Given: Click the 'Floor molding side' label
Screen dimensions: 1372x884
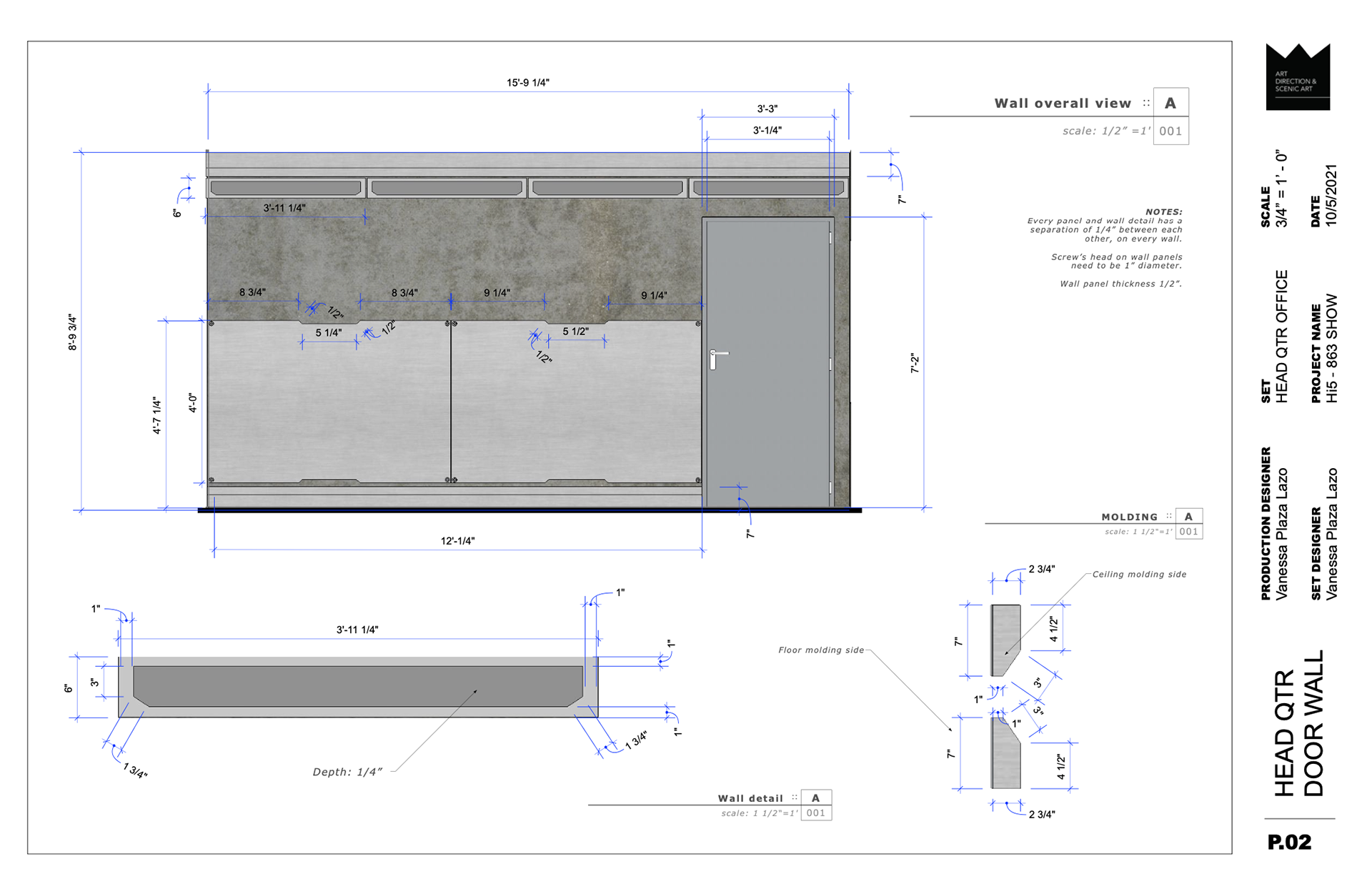Looking at the screenshot, I should tap(821, 650).
